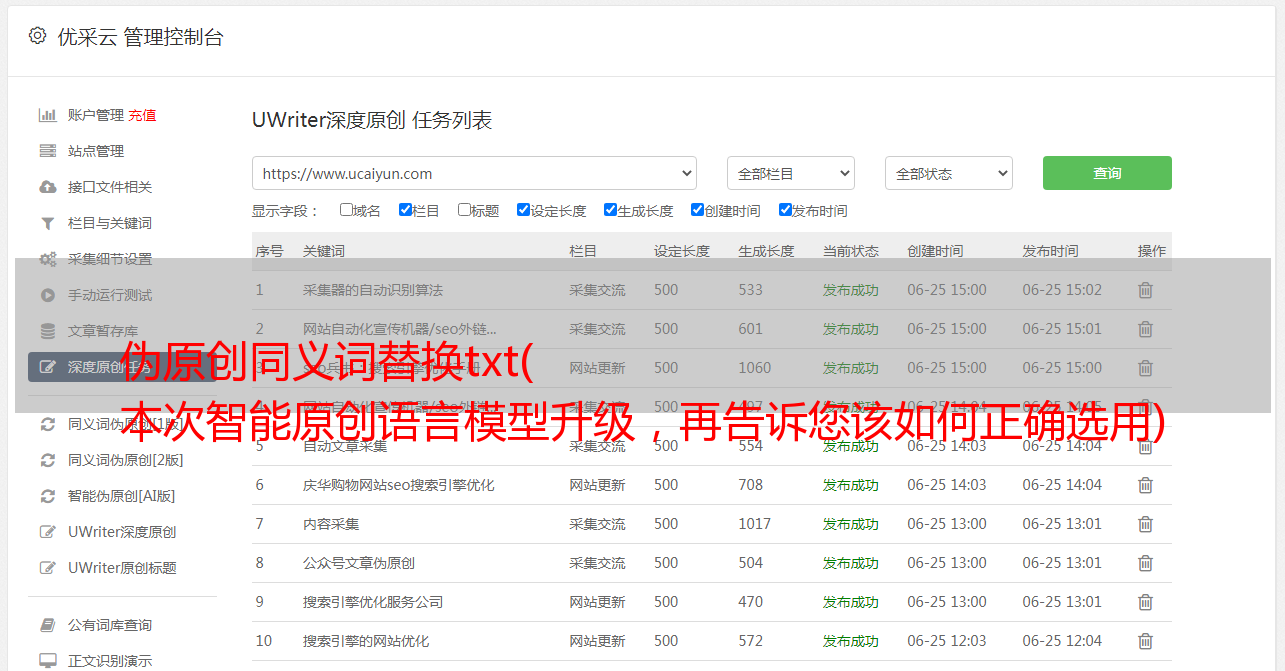Viewport: 1285px width, 671px height.
Task: Click the server icon next to 站点管理
Action: click(47, 151)
